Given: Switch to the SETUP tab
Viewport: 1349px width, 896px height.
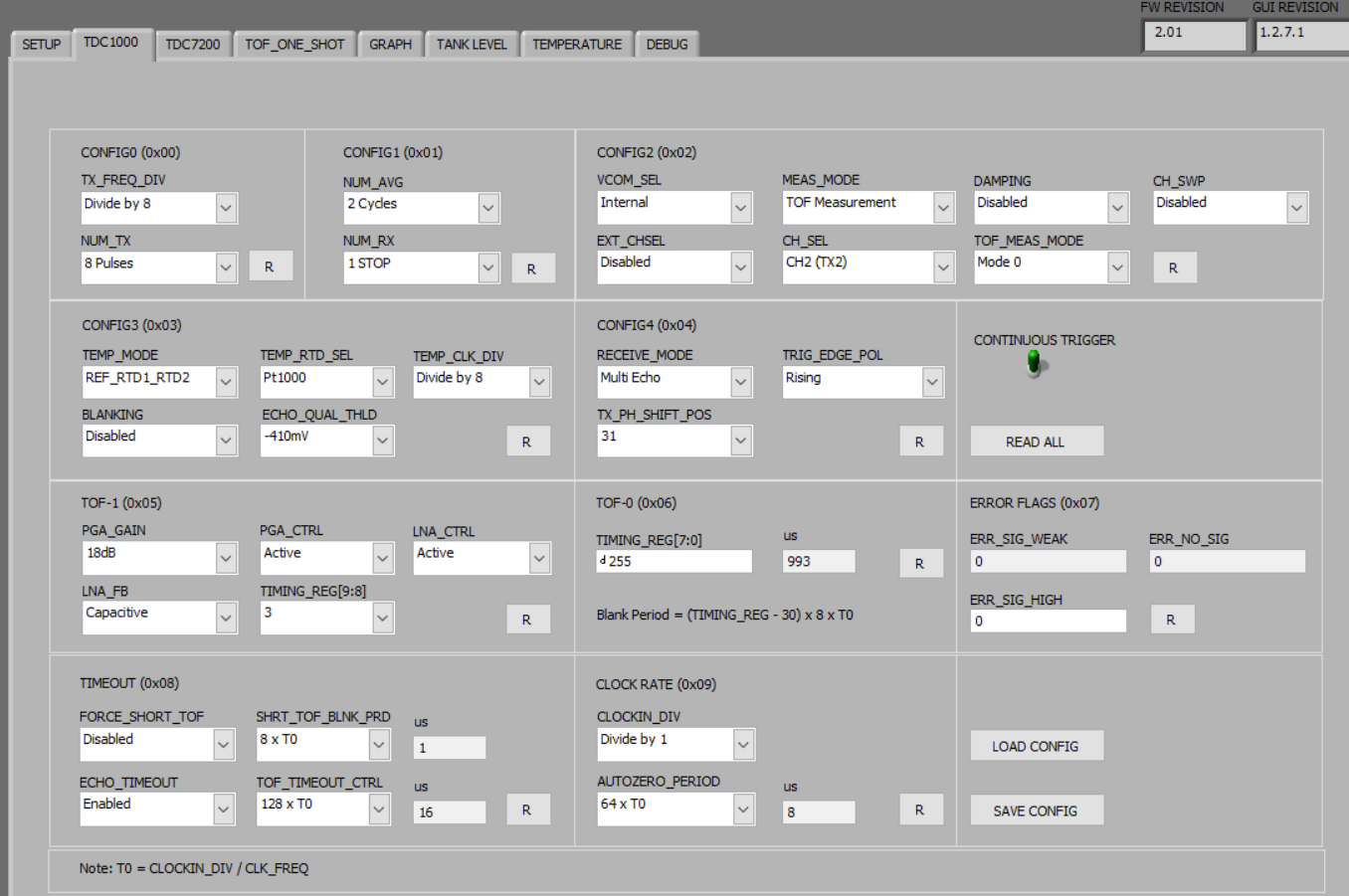Looking at the screenshot, I should pos(42,45).
